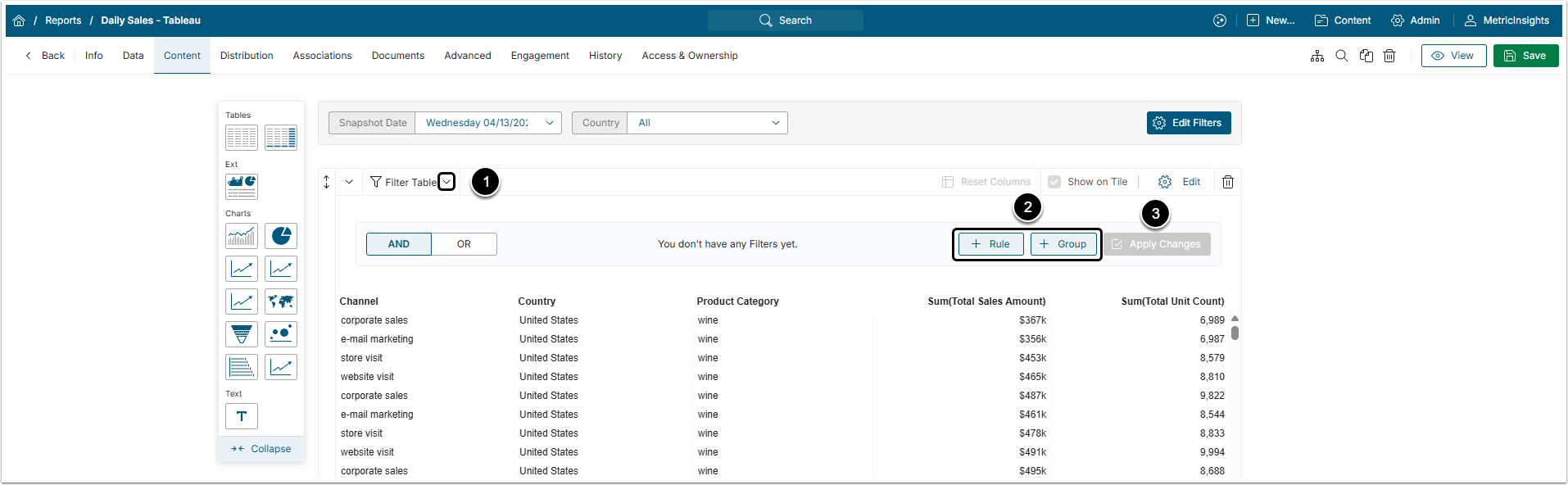
Task: Click the home icon in breadcrumb
Action: point(19,20)
